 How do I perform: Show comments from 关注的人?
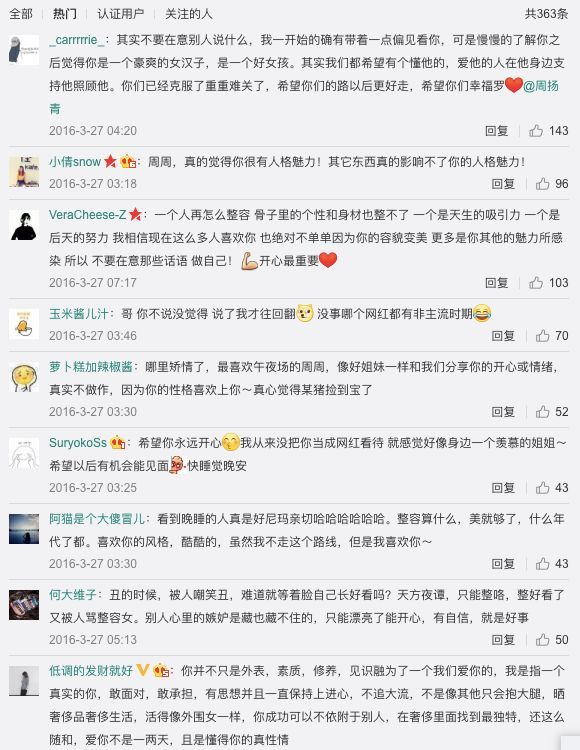point(188,14)
